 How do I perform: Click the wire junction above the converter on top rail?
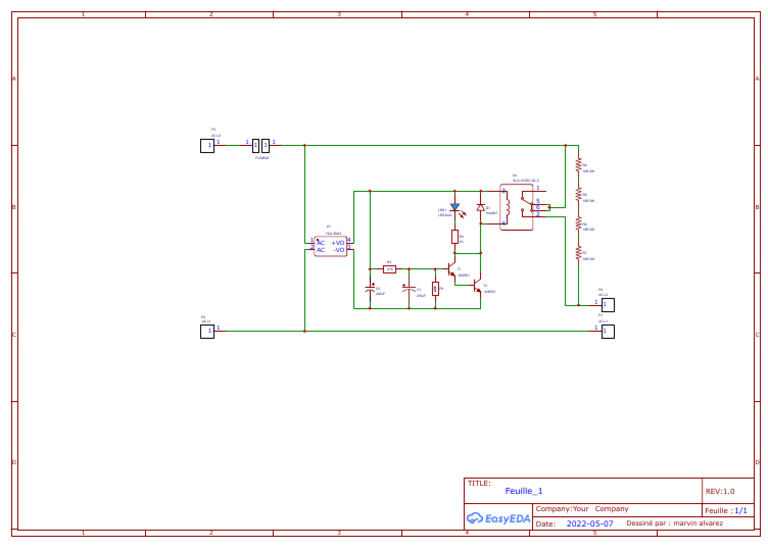[x=305, y=145]
